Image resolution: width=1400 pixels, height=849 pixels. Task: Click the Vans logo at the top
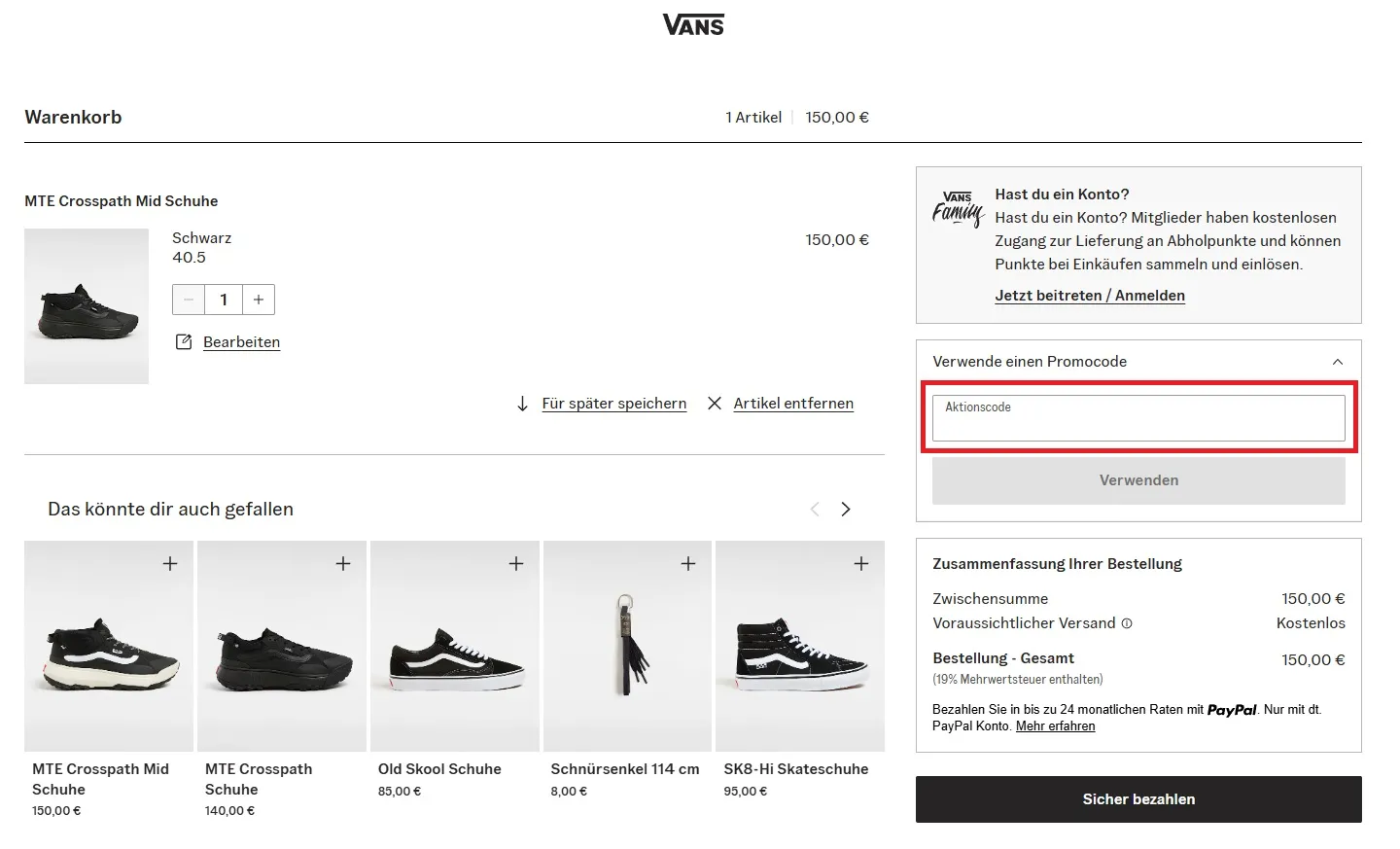[692, 23]
